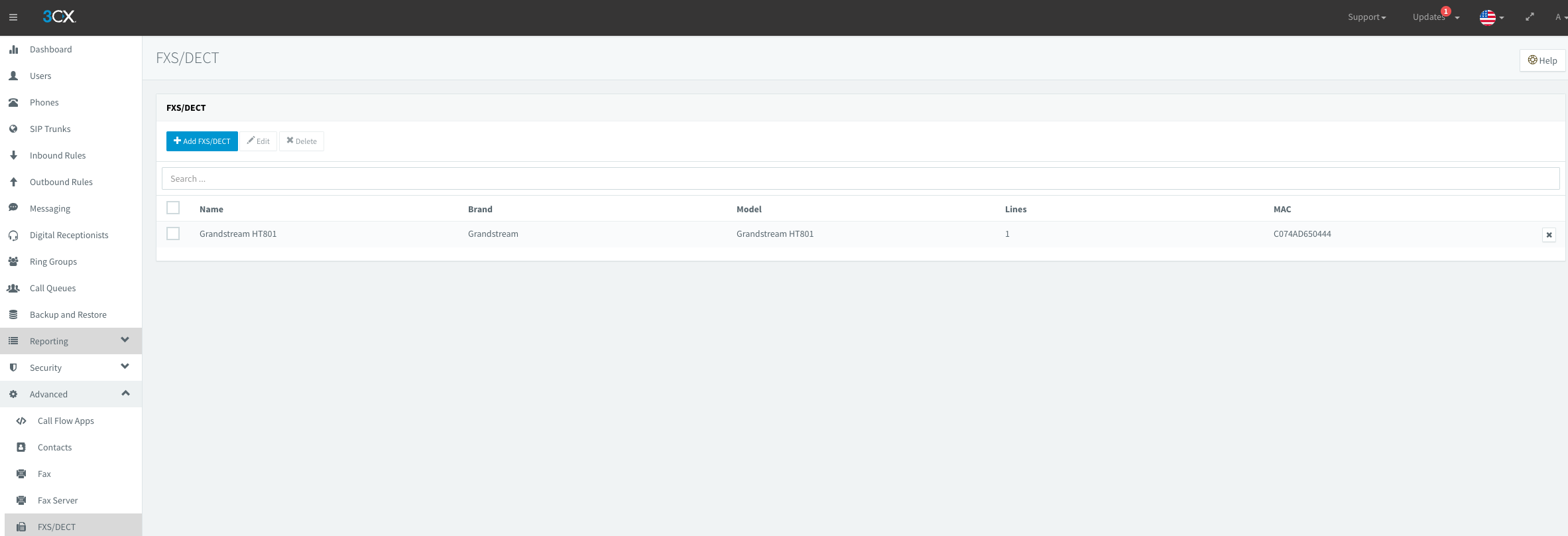
Task: Click the Phones telephone icon
Action: coord(13,102)
